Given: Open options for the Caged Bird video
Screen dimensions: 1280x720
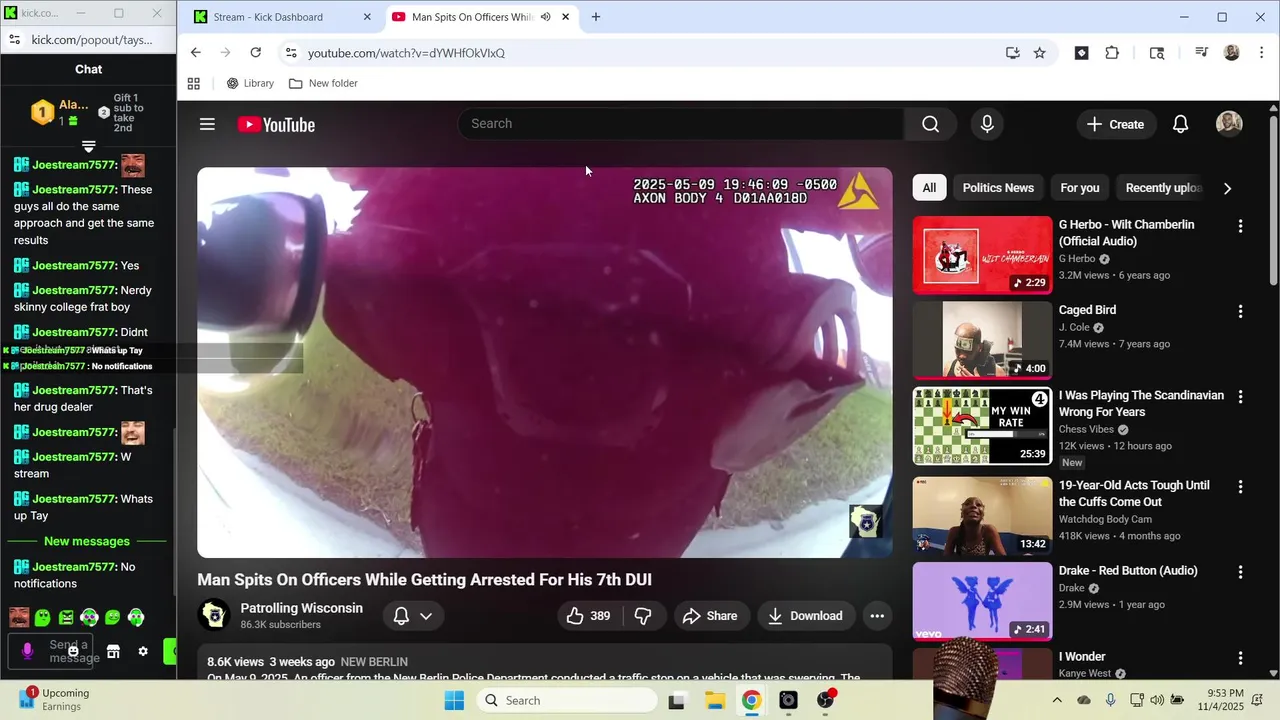Looking at the screenshot, I should coord(1240,312).
